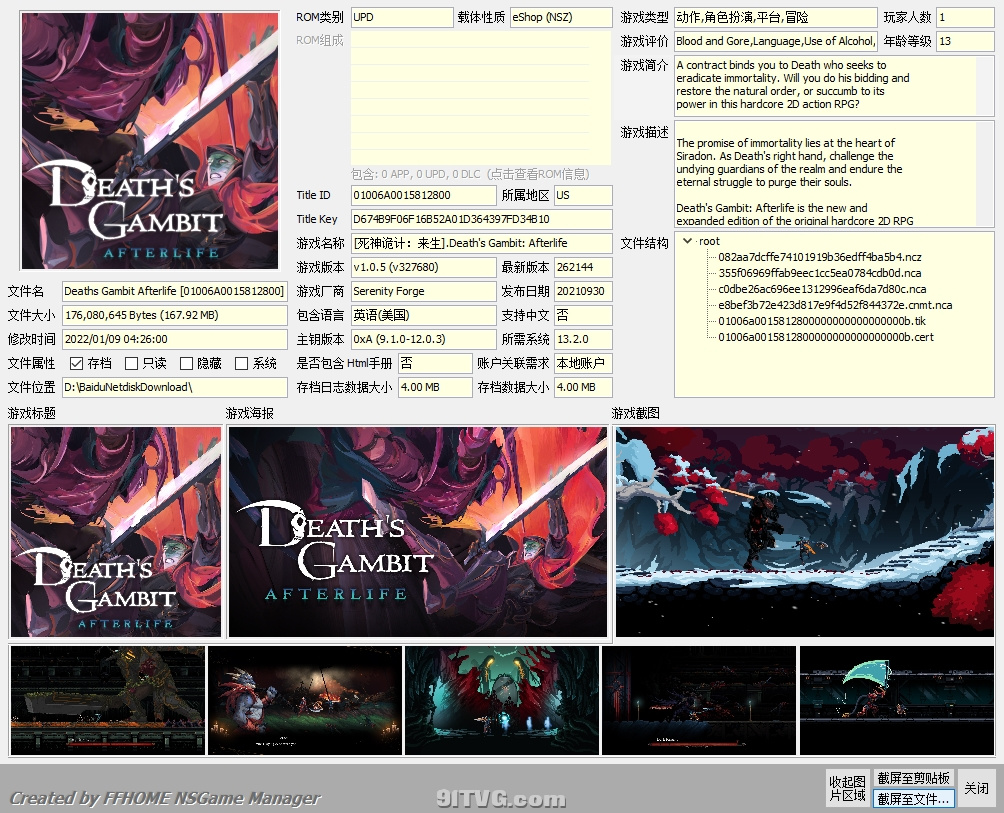Click the 发布日期 20210930 field
Image resolution: width=1004 pixels, height=813 pixels.
(x=583, y=291)
